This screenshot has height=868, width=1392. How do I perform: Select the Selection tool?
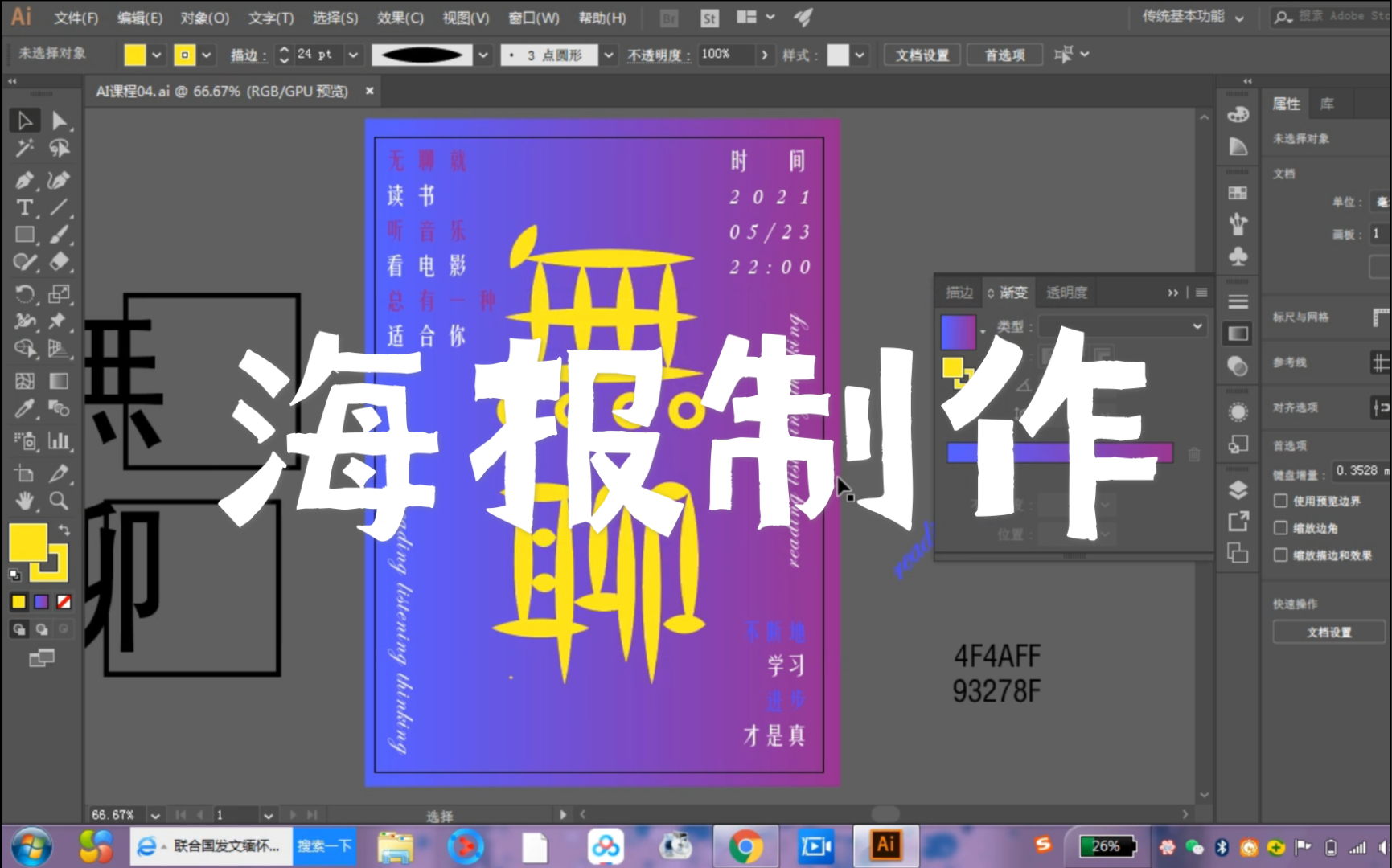pos(24,120)
